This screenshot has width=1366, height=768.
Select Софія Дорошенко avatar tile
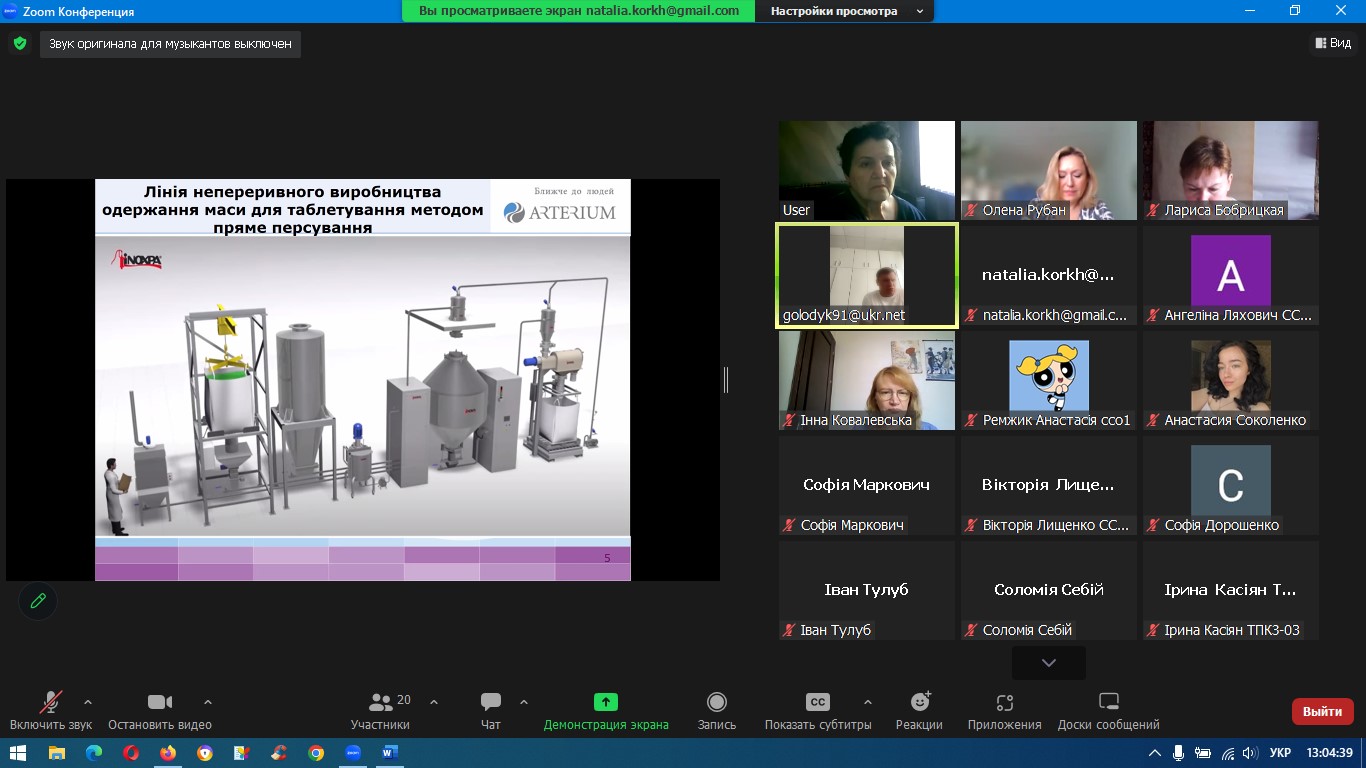coord(1231,485)
